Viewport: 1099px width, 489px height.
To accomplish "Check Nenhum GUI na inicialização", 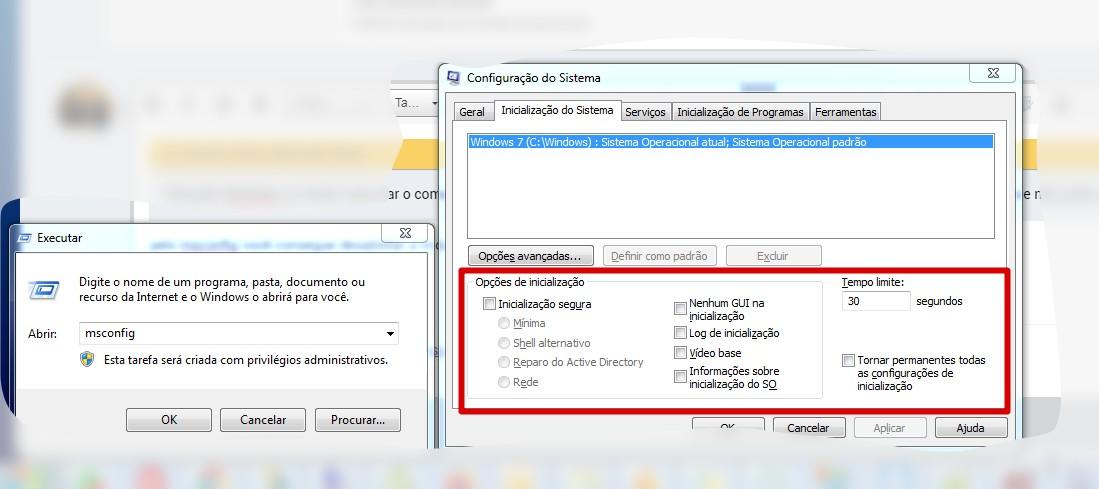I will (680, 308).
